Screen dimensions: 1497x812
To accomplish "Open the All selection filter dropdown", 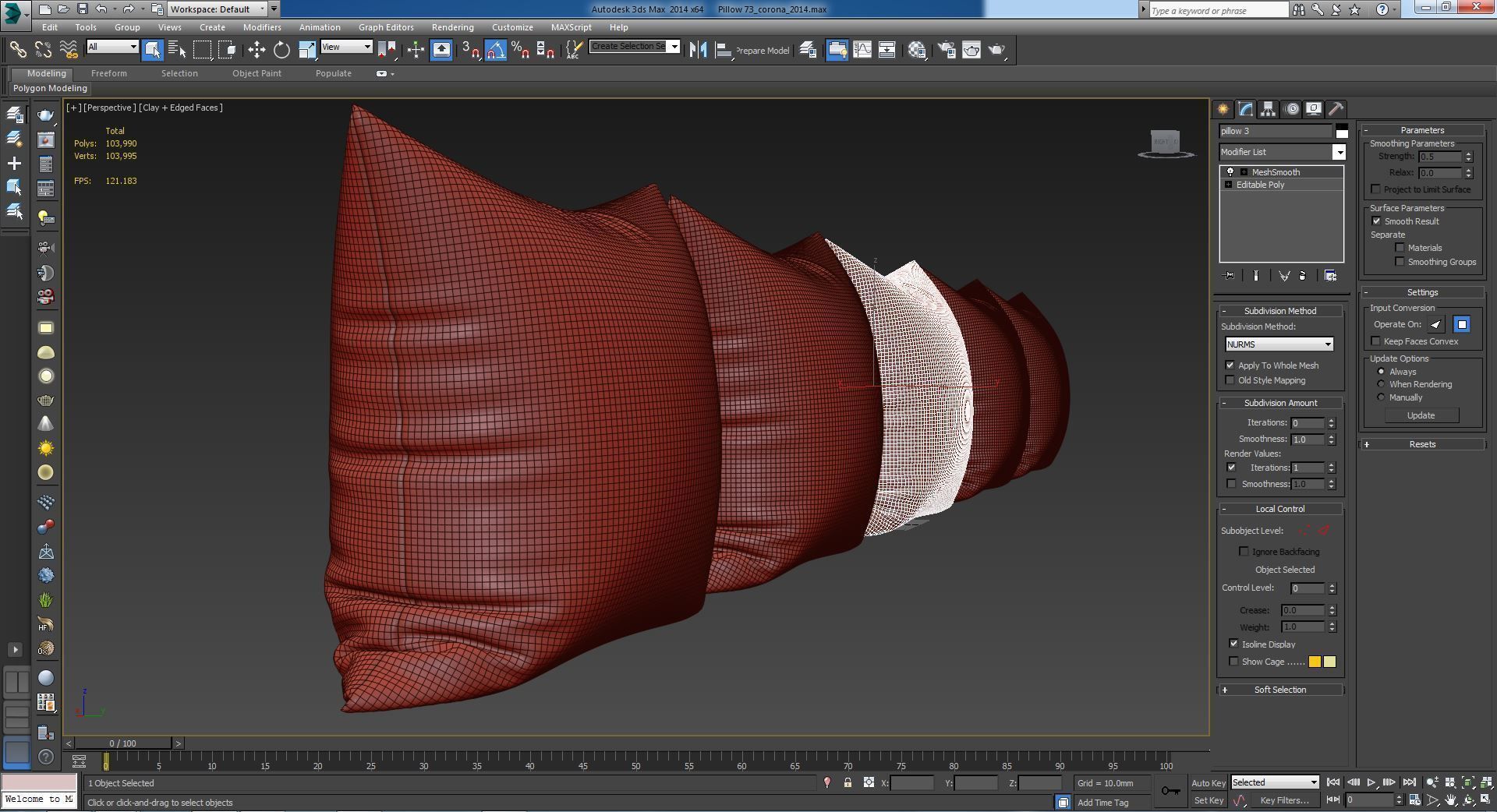I will pos(112,47).
